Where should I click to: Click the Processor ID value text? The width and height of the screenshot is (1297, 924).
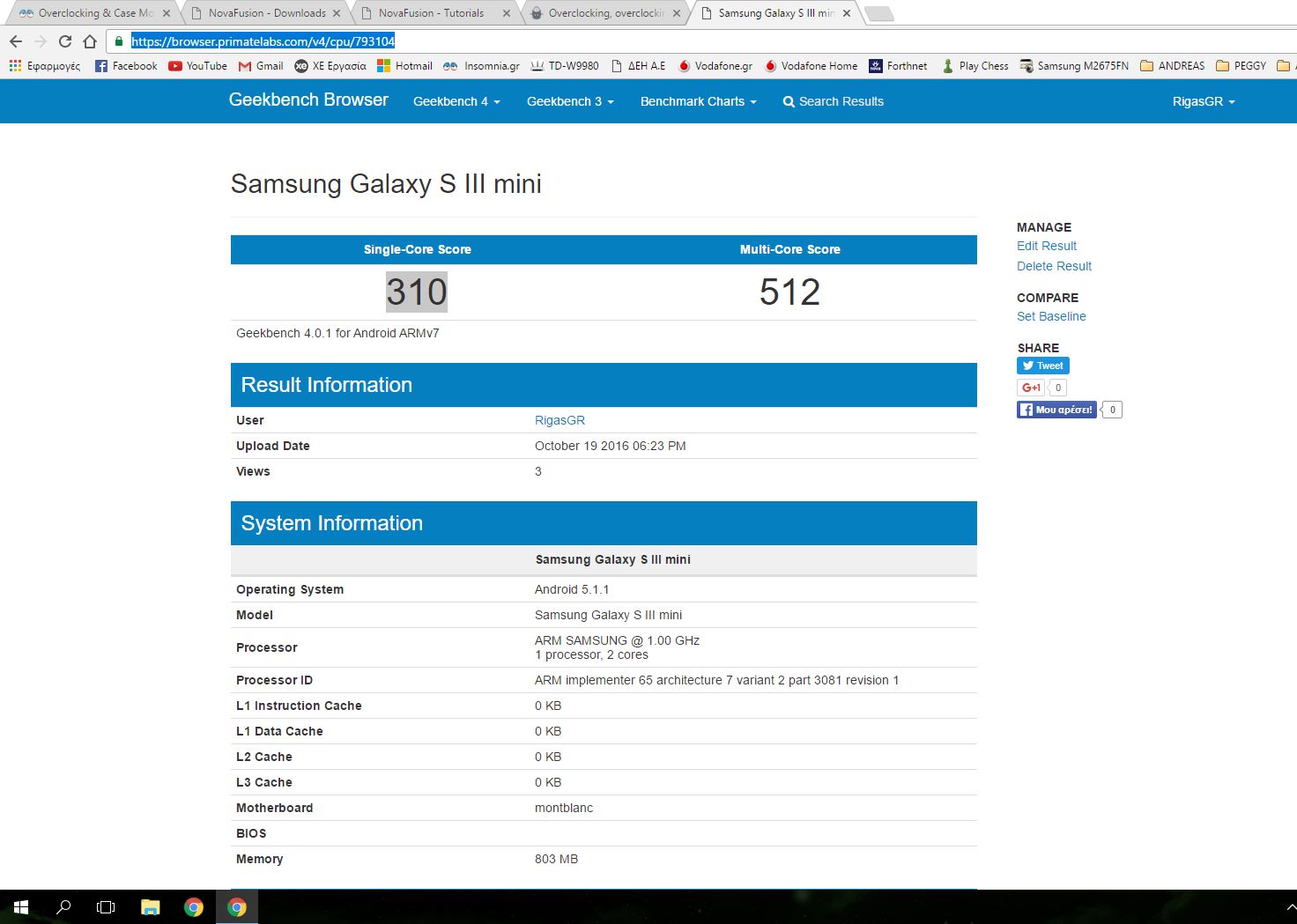(x=716, y=680)
